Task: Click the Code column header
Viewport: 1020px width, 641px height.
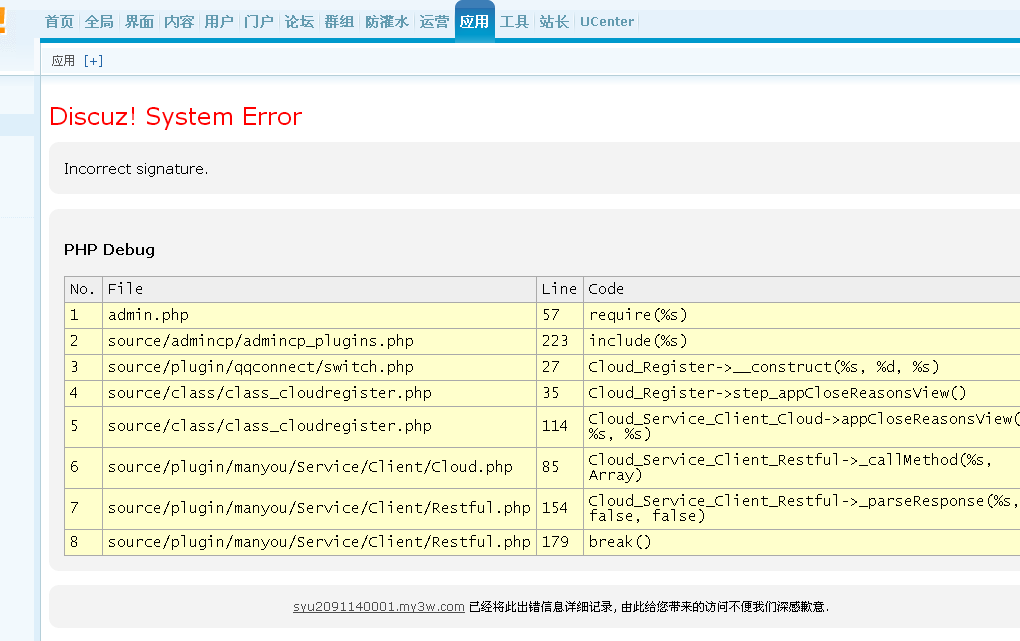Action: click(x=801, y=289)
